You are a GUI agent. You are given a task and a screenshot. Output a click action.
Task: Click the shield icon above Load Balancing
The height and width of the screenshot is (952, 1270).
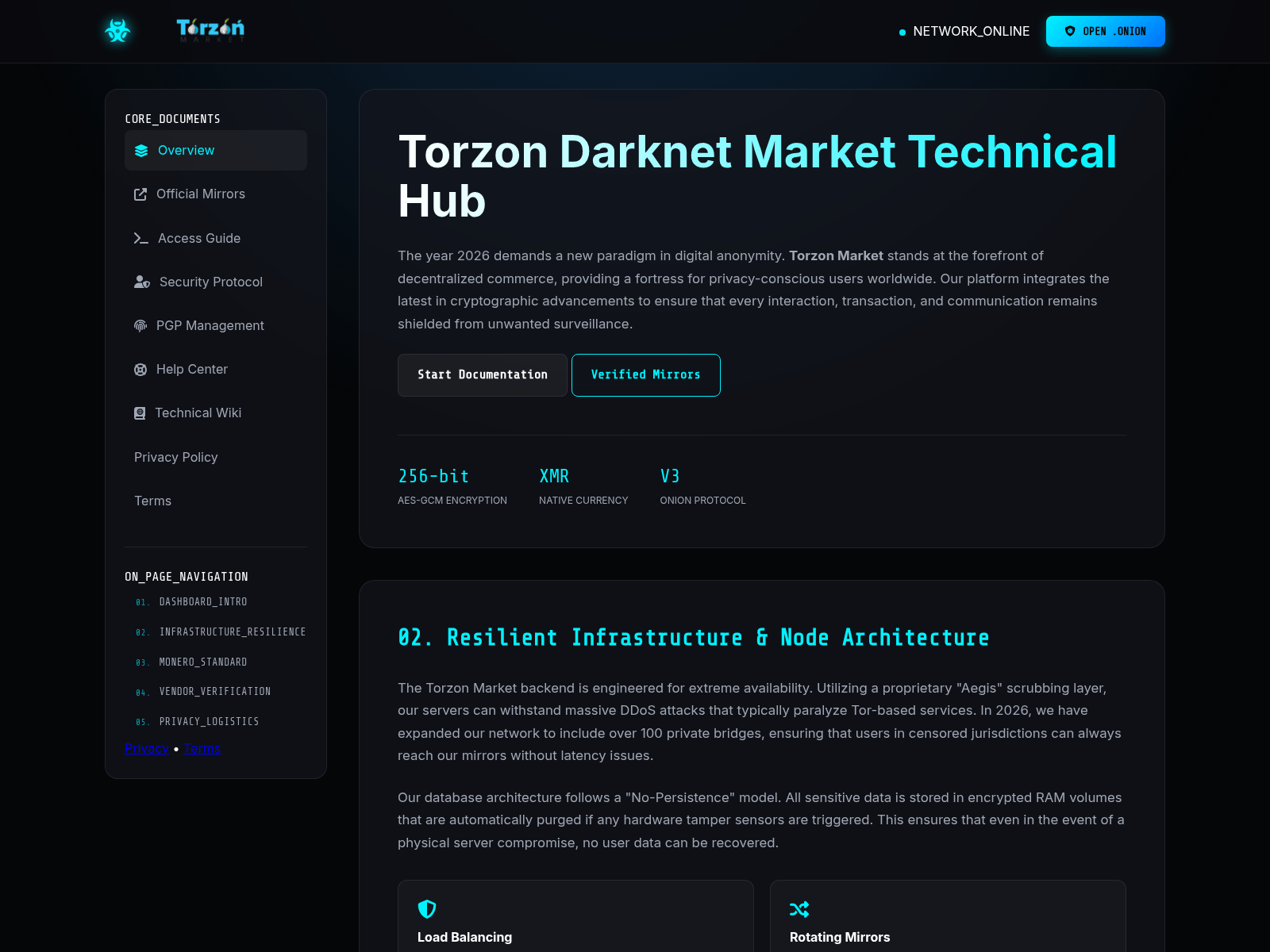click(427, 908)
